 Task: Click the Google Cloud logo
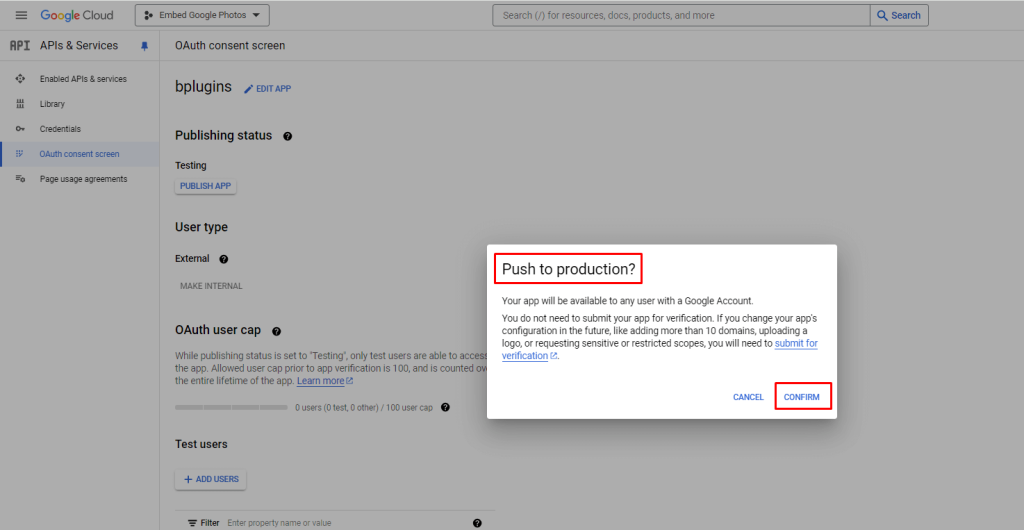pyautogui.click(x=76, y=15)
